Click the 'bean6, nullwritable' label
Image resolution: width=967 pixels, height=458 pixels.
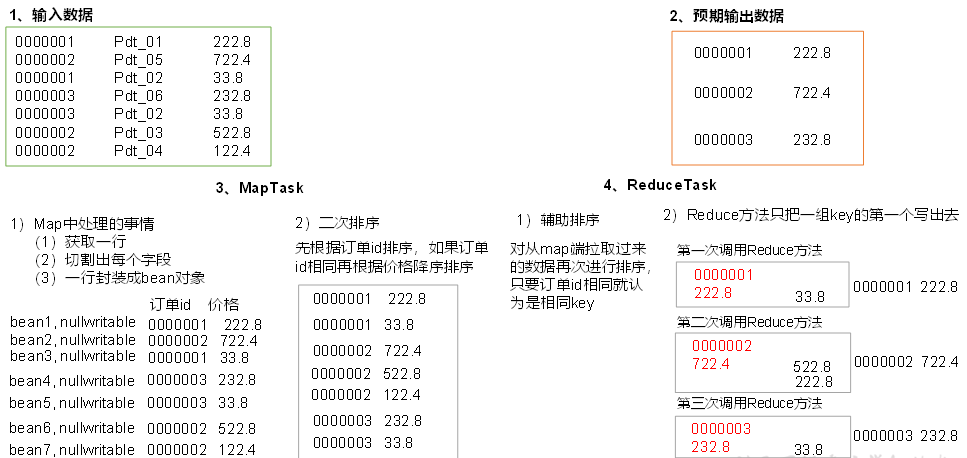pyautogui.click(x=72, y=428)
